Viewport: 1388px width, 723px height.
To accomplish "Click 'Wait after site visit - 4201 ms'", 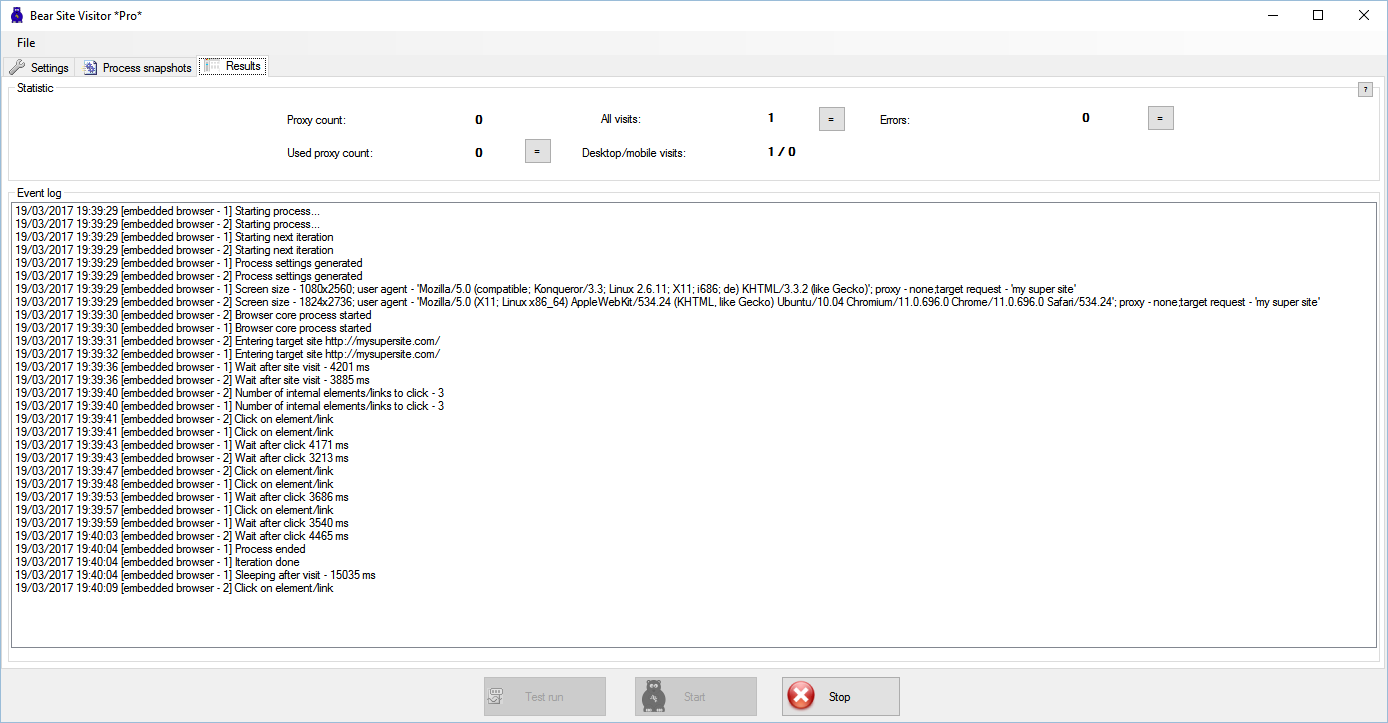I will [192, 367].
